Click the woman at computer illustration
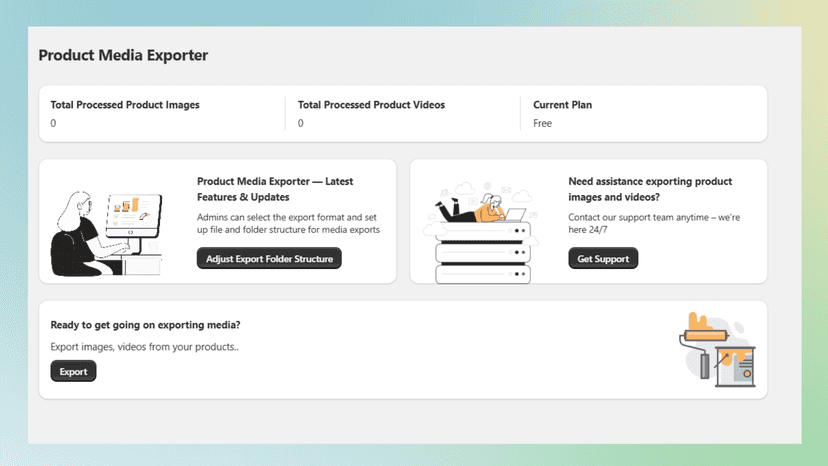The width and height of the screenshot is (828, 466). pos(106,234)
